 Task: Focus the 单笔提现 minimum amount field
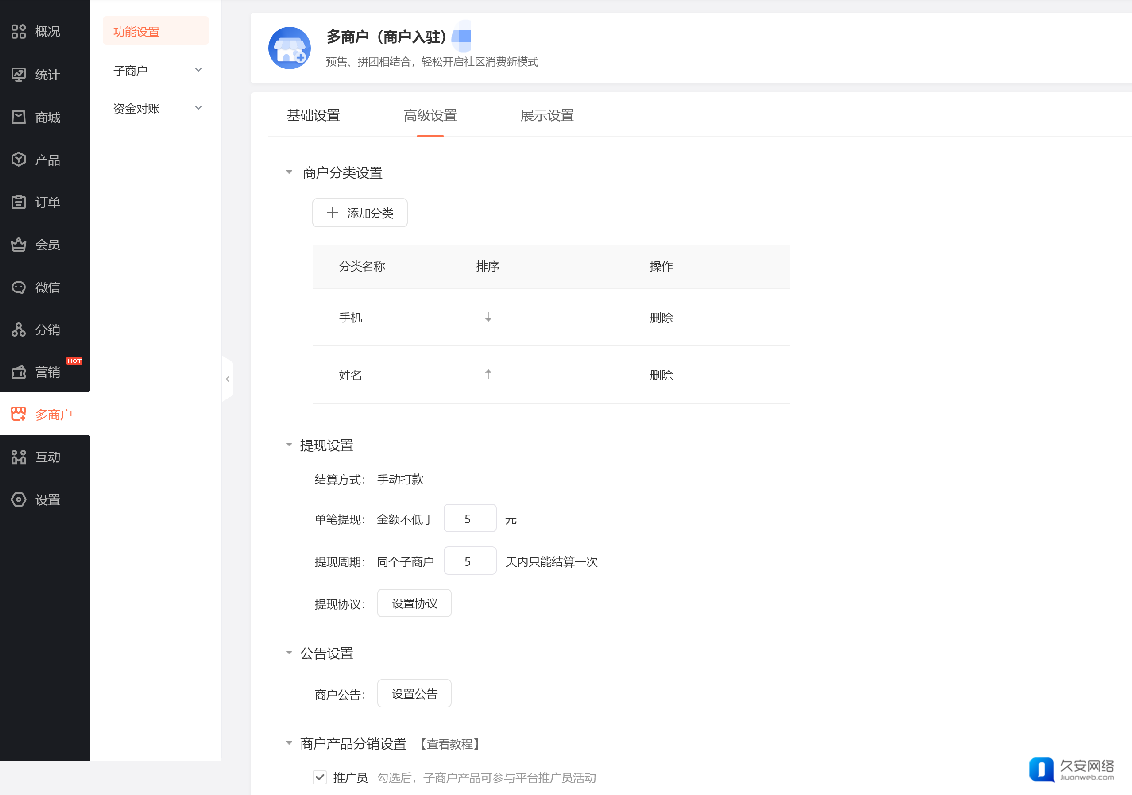click(470, 518)
